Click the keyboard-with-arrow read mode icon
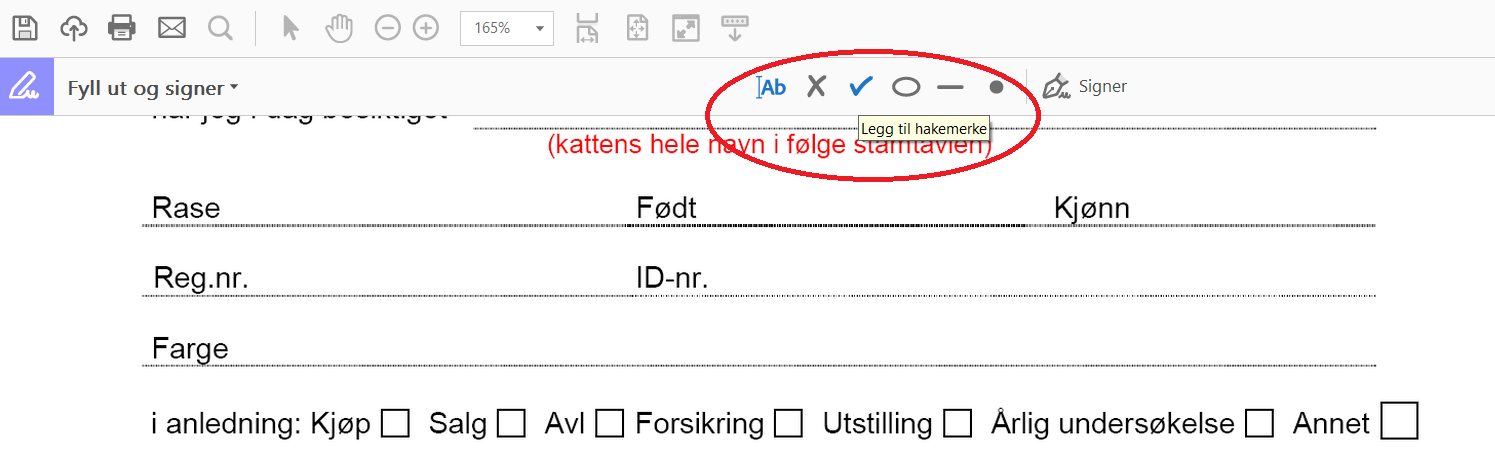This screenshot has height=473, width=1495. 735,28
